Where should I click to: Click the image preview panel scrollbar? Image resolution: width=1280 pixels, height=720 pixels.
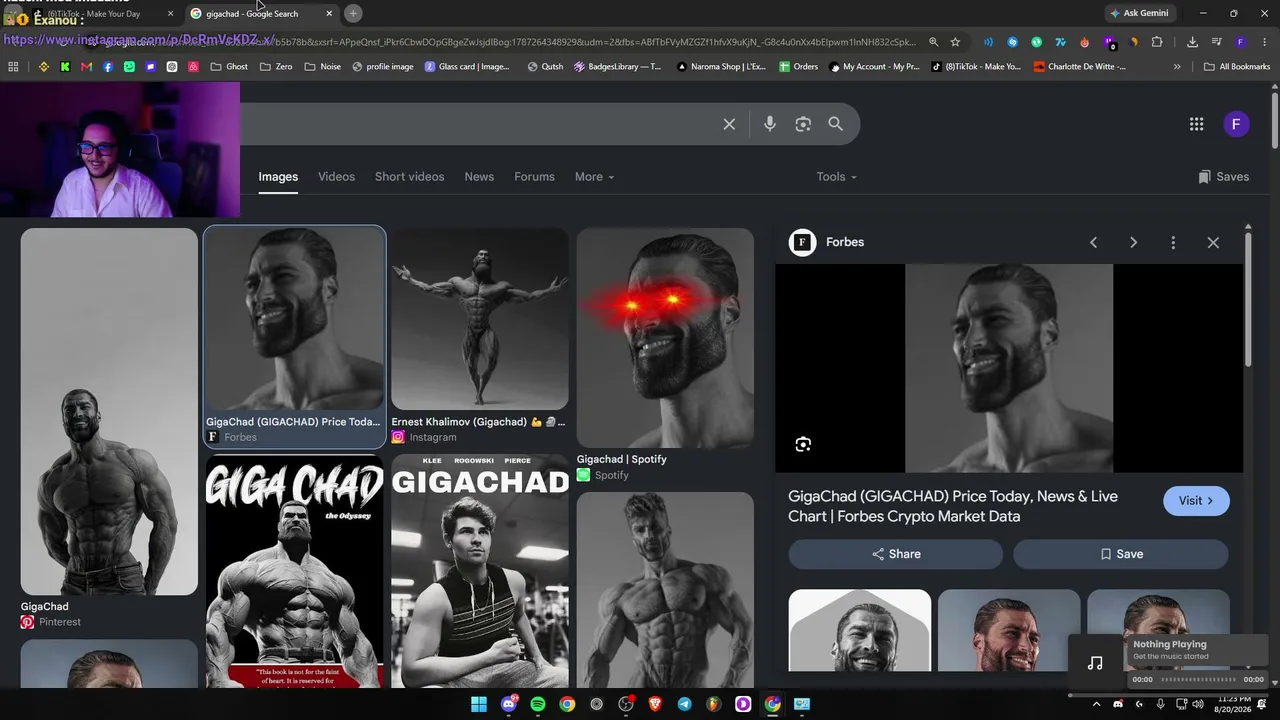click(1248, 300)
